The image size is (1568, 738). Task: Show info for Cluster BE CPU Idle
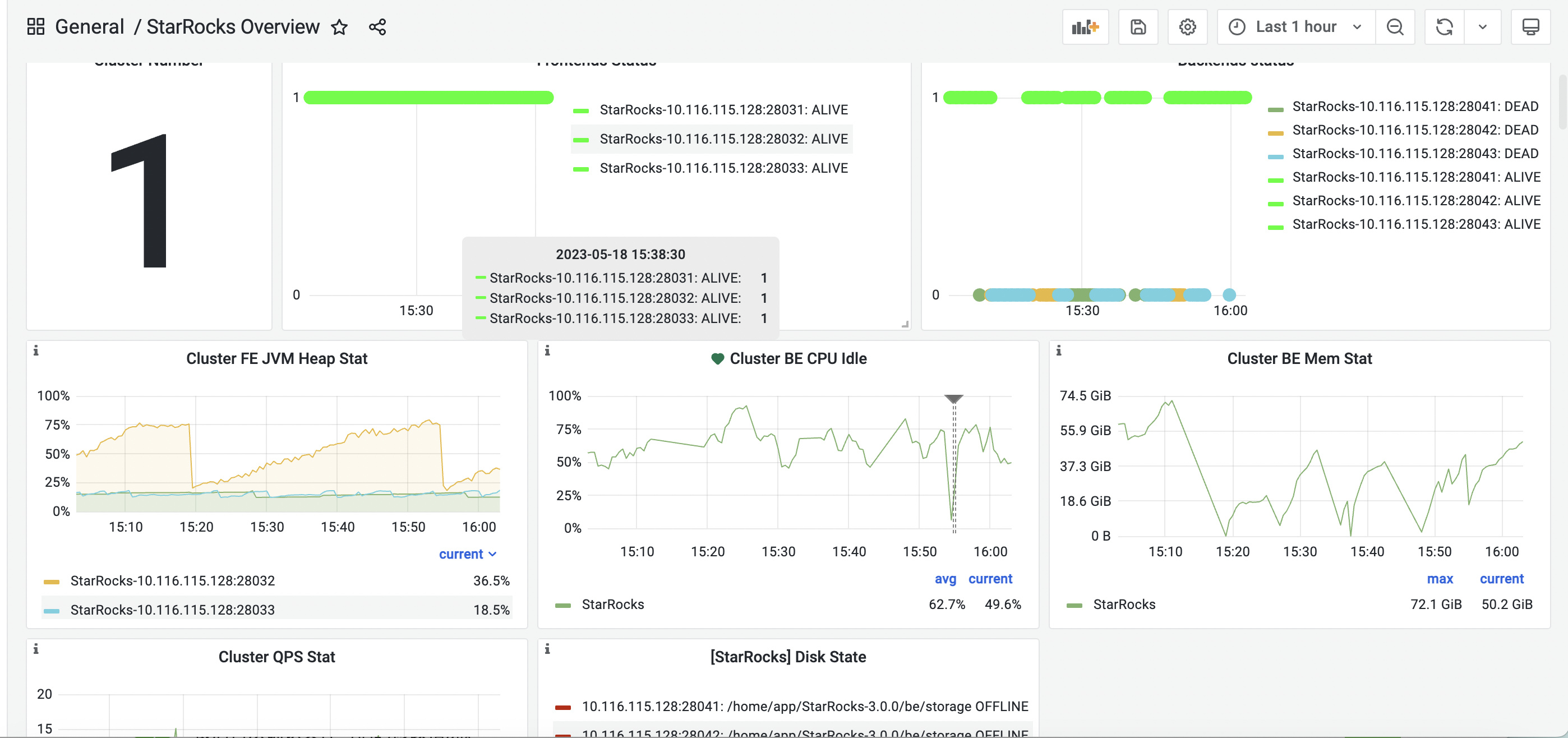(547, 350)
